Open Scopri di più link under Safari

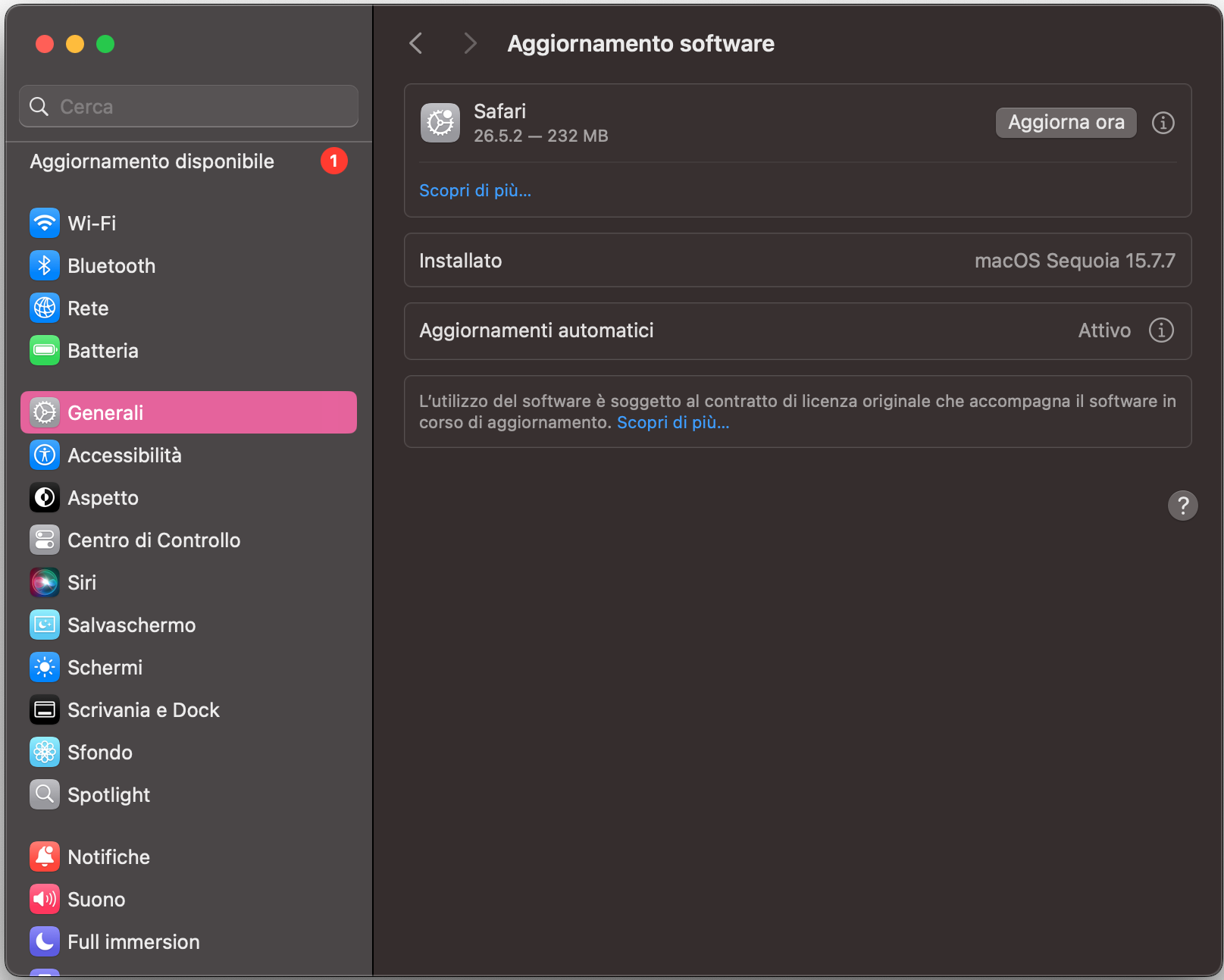(475, 190)
